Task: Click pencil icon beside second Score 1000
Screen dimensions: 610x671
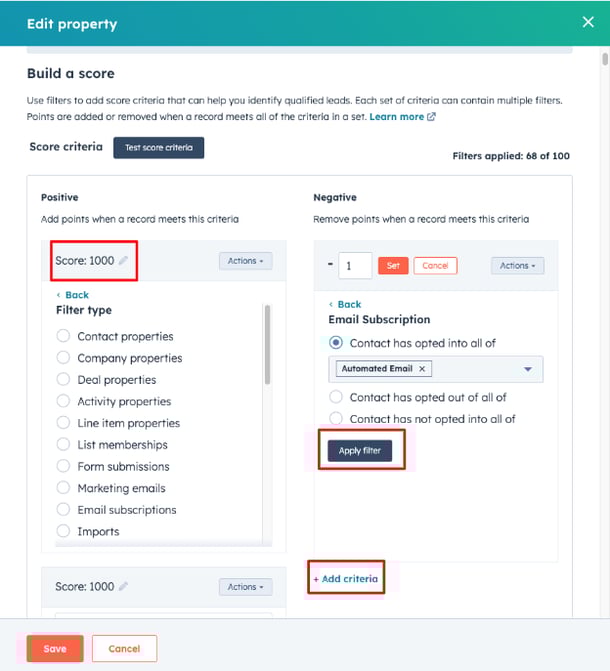Action: 123,586
